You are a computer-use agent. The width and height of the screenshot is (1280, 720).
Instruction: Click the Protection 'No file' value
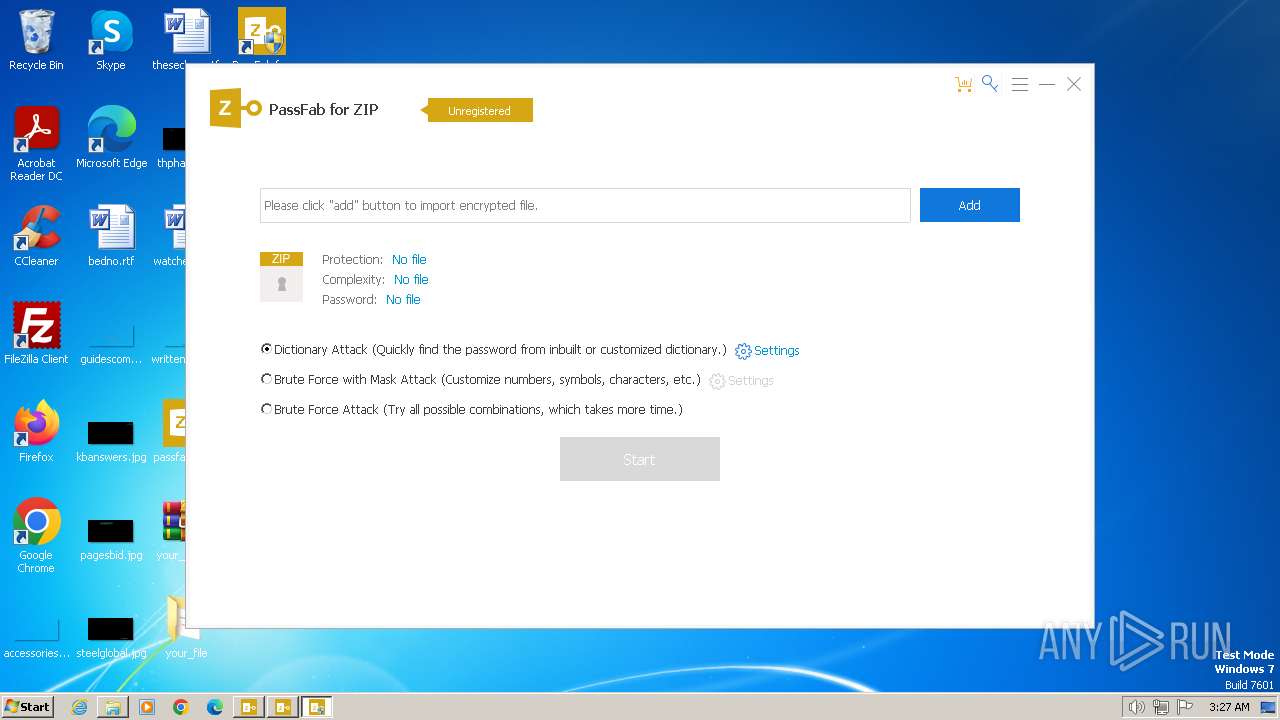coord(409,260)
